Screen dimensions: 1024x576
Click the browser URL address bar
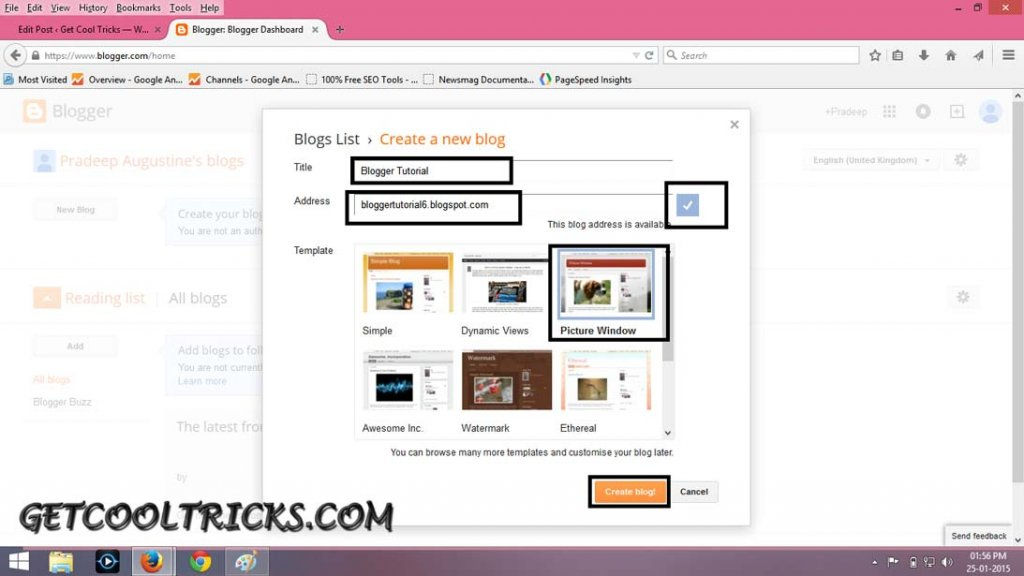point(333,56)
